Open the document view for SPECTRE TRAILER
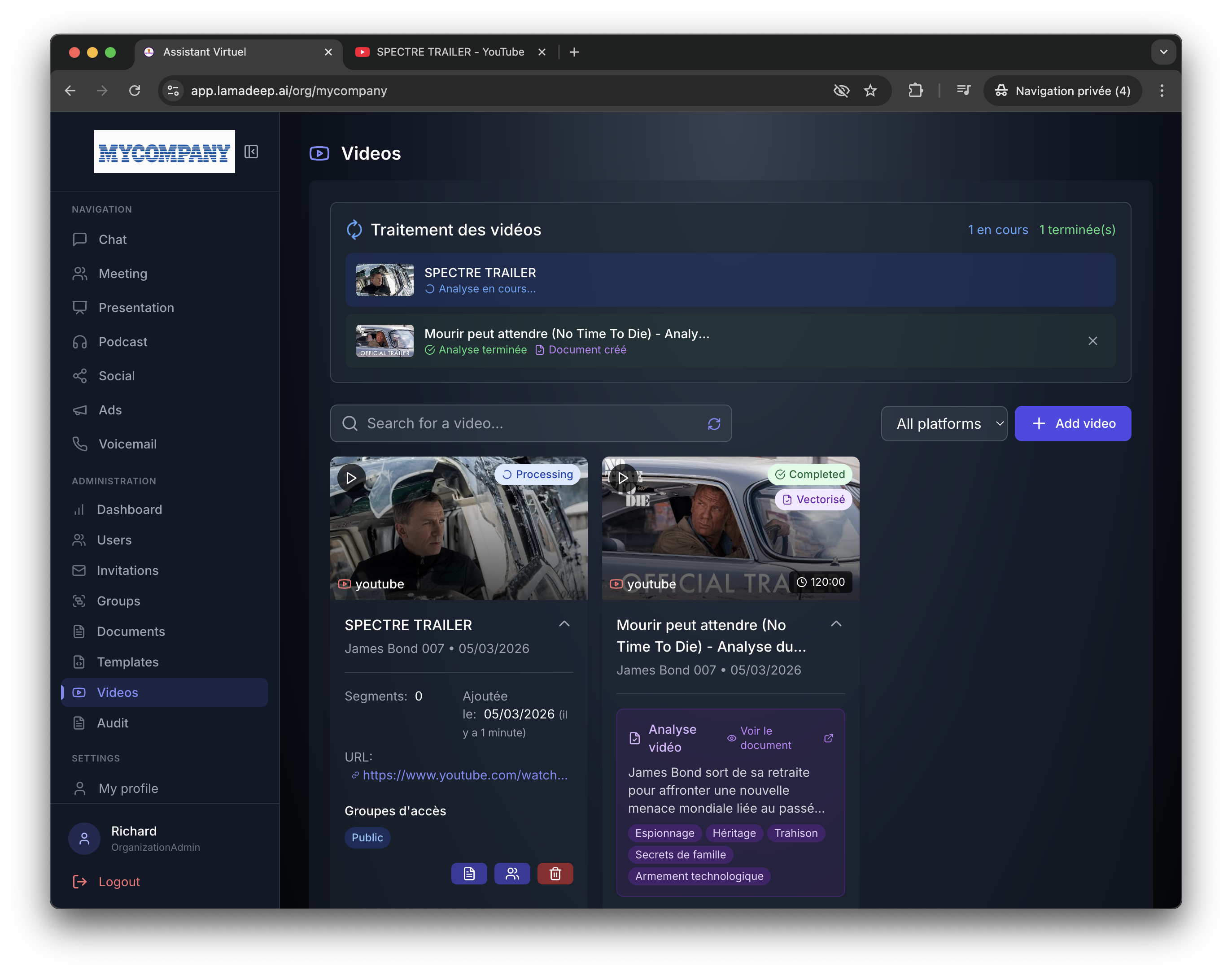This screenshot has height=975, width=1232. (x=469, y=873)
